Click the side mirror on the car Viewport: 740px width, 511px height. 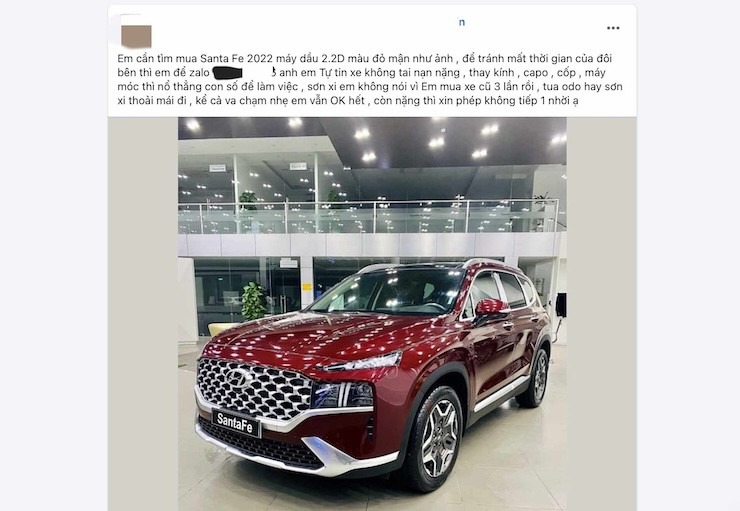(x=491, y=309)
